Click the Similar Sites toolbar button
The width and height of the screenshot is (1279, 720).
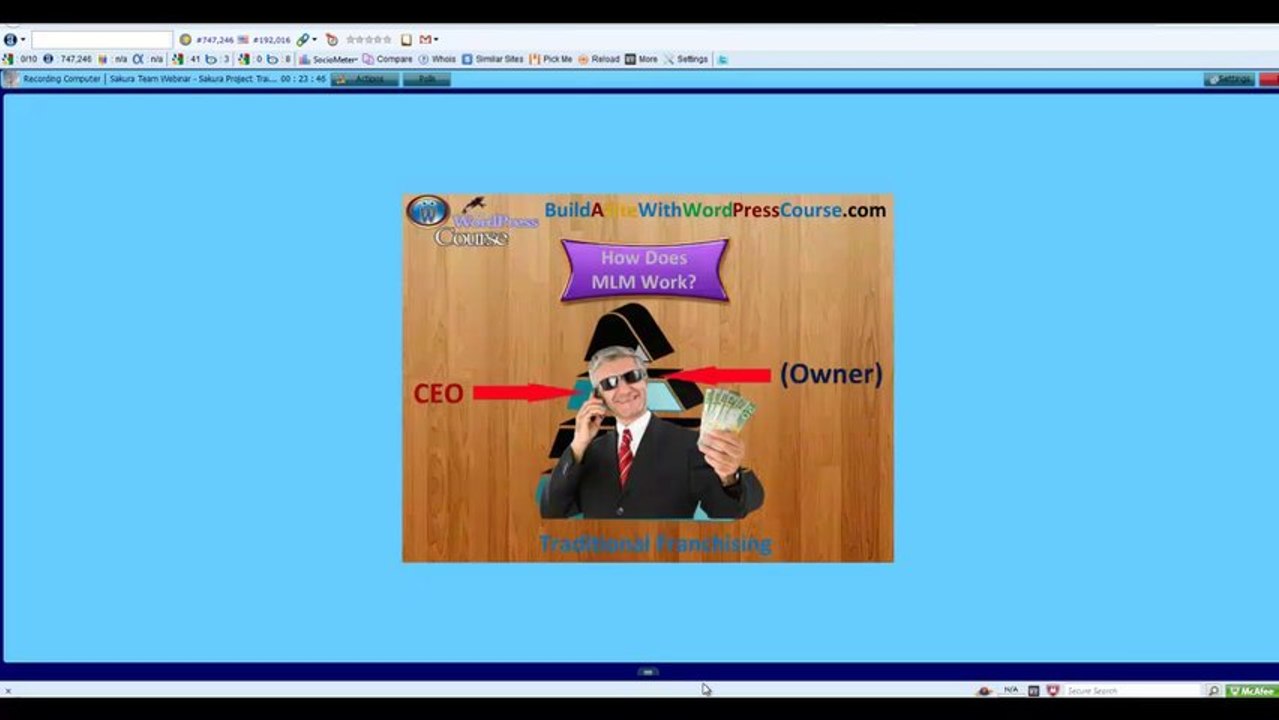(493, 59)
